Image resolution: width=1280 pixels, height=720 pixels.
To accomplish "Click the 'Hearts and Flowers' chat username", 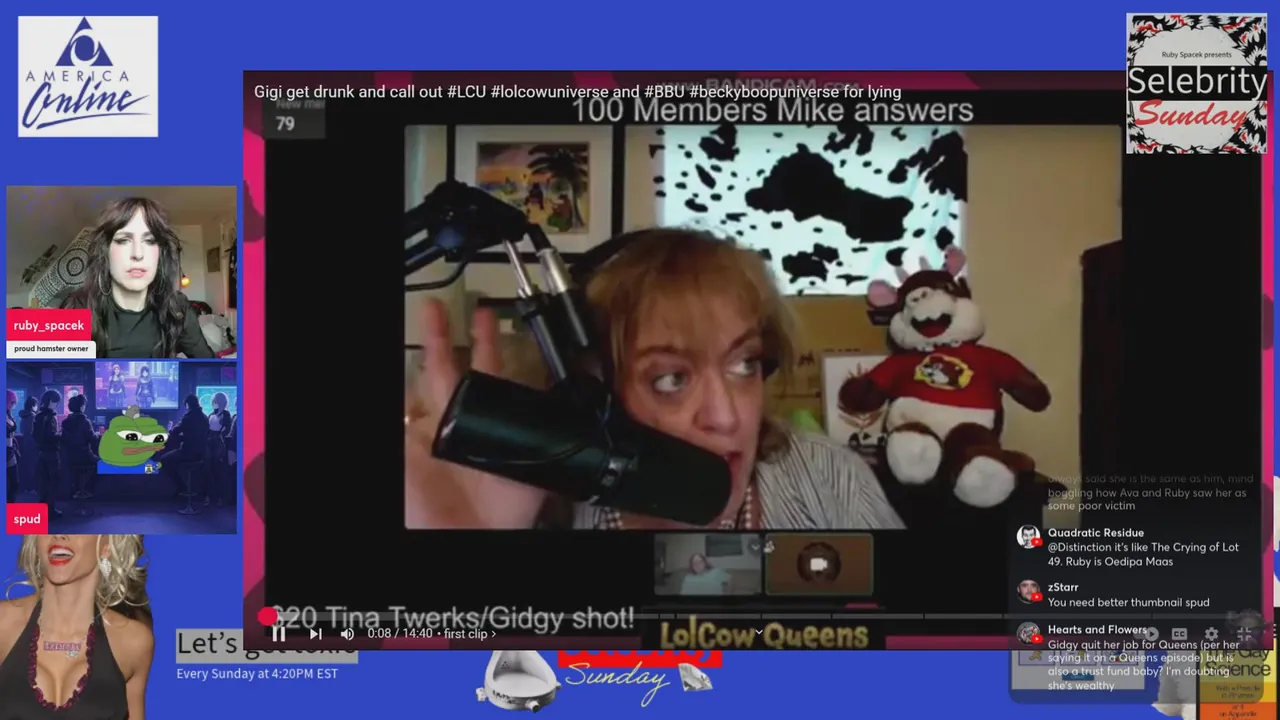I will (1097, 630).
